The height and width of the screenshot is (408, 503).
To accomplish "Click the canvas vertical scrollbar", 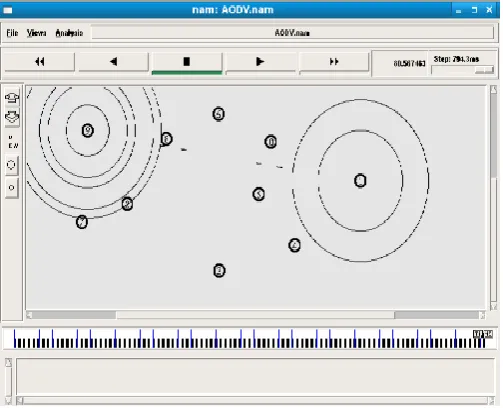I will tap(494, 197).
